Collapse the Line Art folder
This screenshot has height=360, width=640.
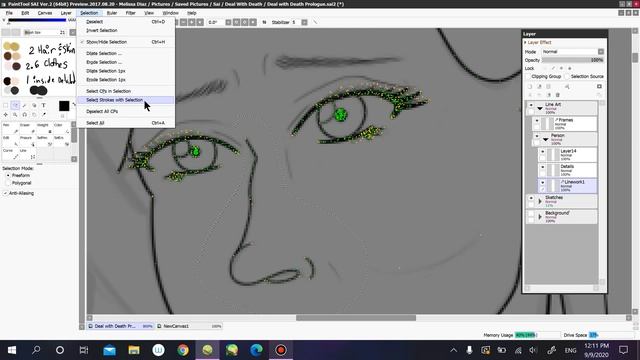click(x=540, y=108)
